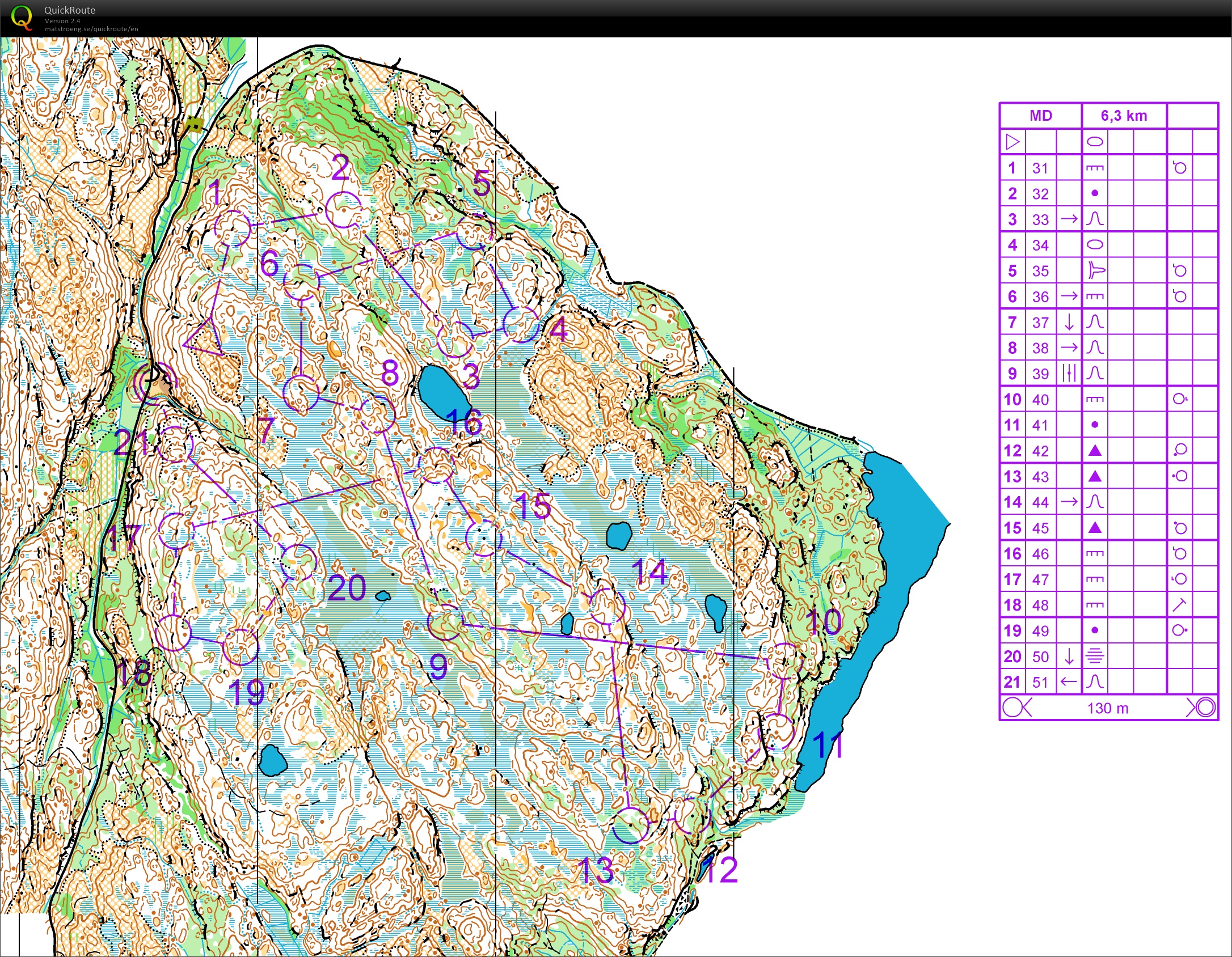Click the depression ellipse symbol in row 4
The image size is (1232, 957).
[x=1095, y=245]
